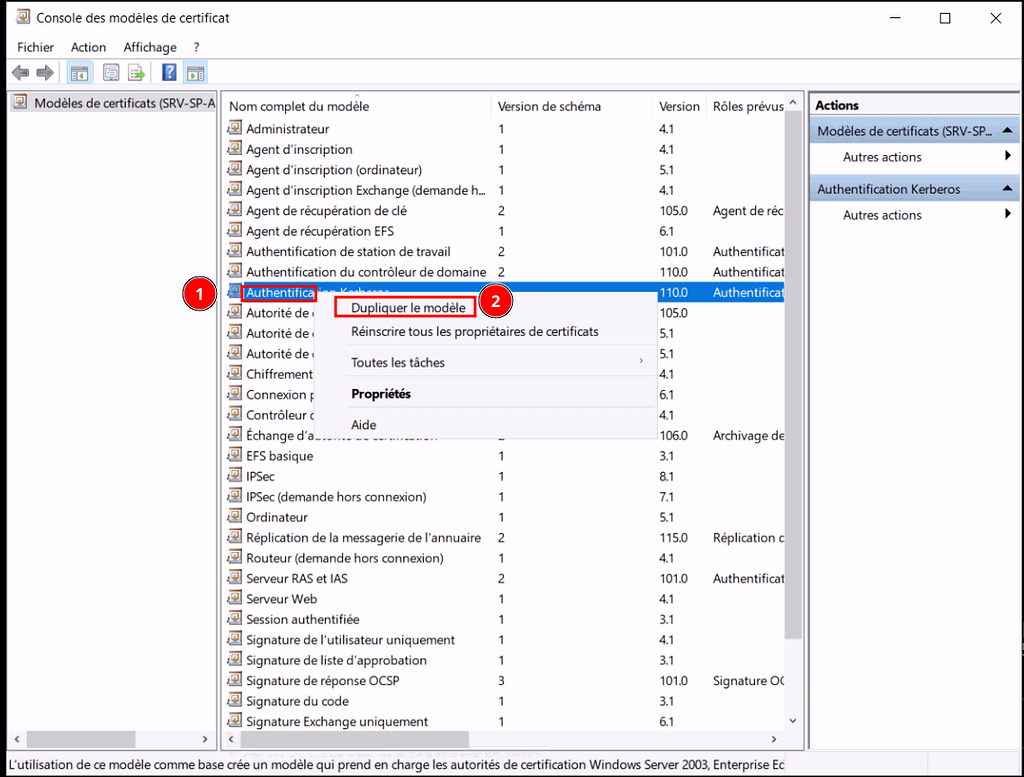This screenshot has height=777, width=1024.
Task: Toggle the console tree pane toolbar icon
Action: pos(77,73)
